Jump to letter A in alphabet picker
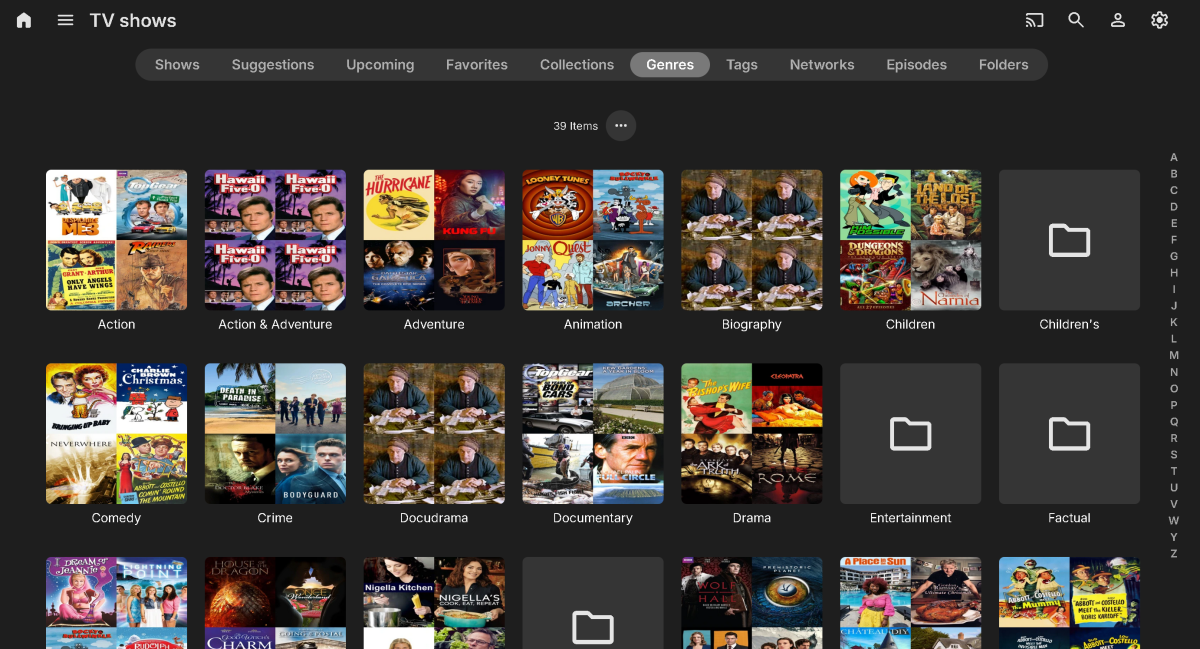Screen dimensions: 1200x649 pos(1174,157)
